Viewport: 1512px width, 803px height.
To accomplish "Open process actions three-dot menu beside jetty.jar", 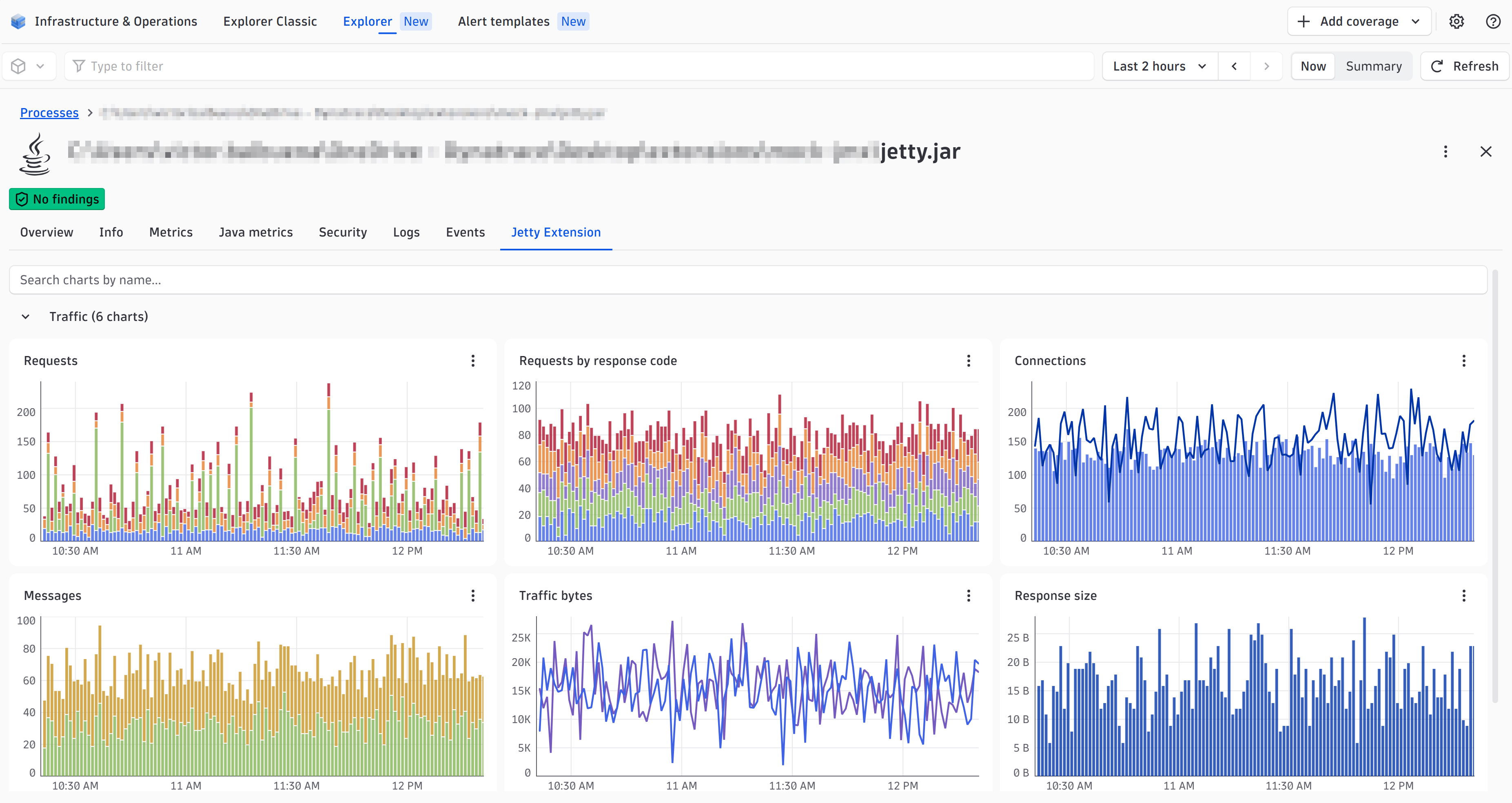I will (1445, 152).
